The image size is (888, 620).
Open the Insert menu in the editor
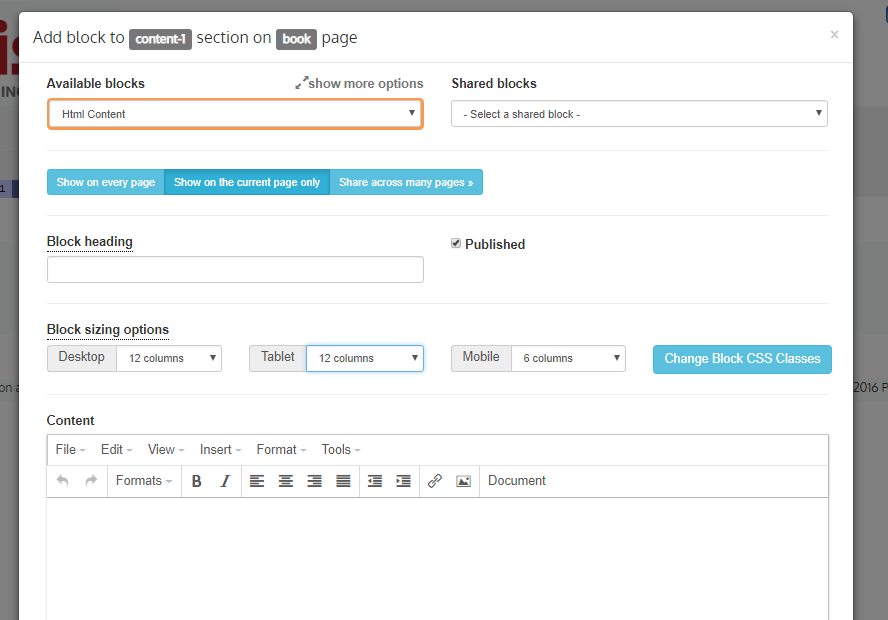[220, 450]
